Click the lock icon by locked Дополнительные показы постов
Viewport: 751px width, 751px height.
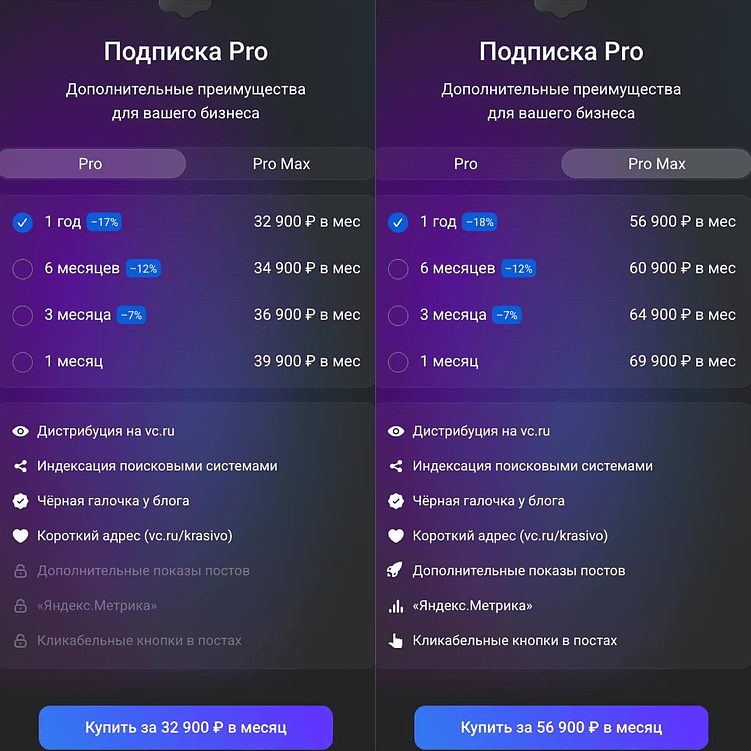click(20, 571)
